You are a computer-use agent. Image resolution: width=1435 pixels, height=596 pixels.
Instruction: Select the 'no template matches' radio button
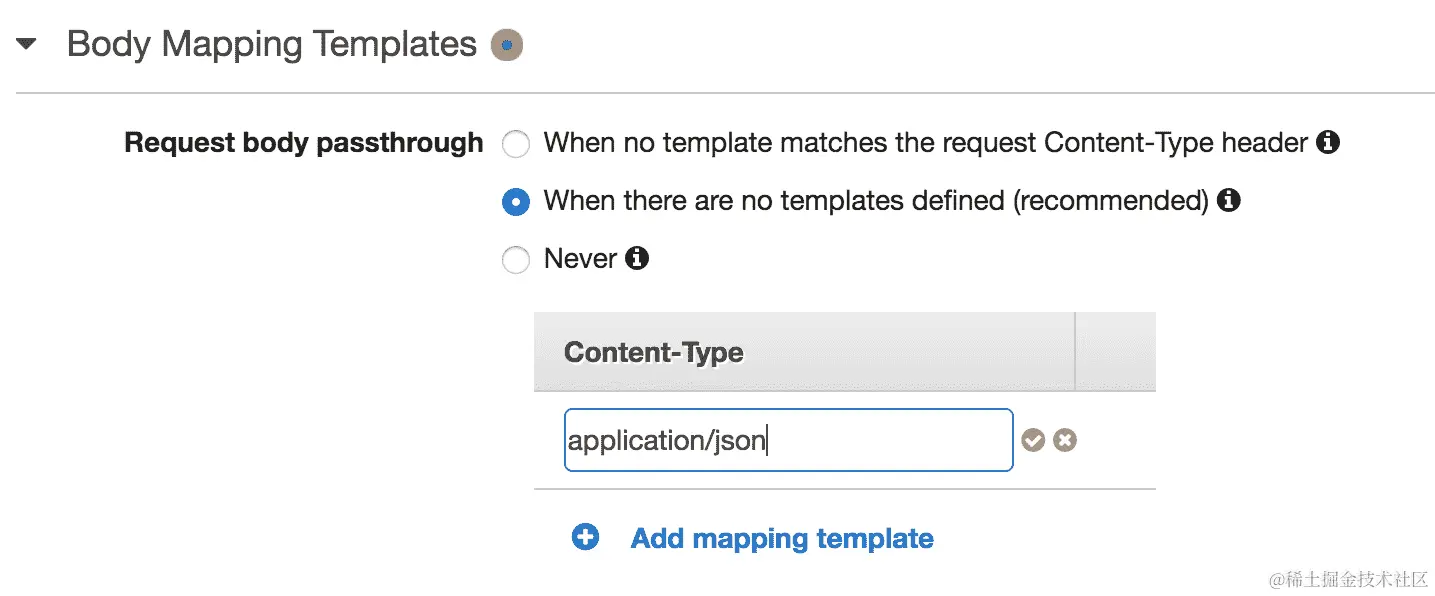pyautogui.click(x=516, y=145)
